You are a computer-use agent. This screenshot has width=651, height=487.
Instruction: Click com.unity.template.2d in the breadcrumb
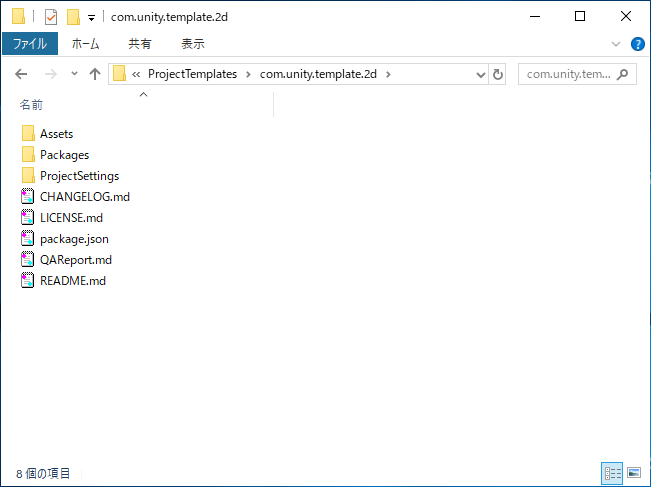click(x=318, y=74)
